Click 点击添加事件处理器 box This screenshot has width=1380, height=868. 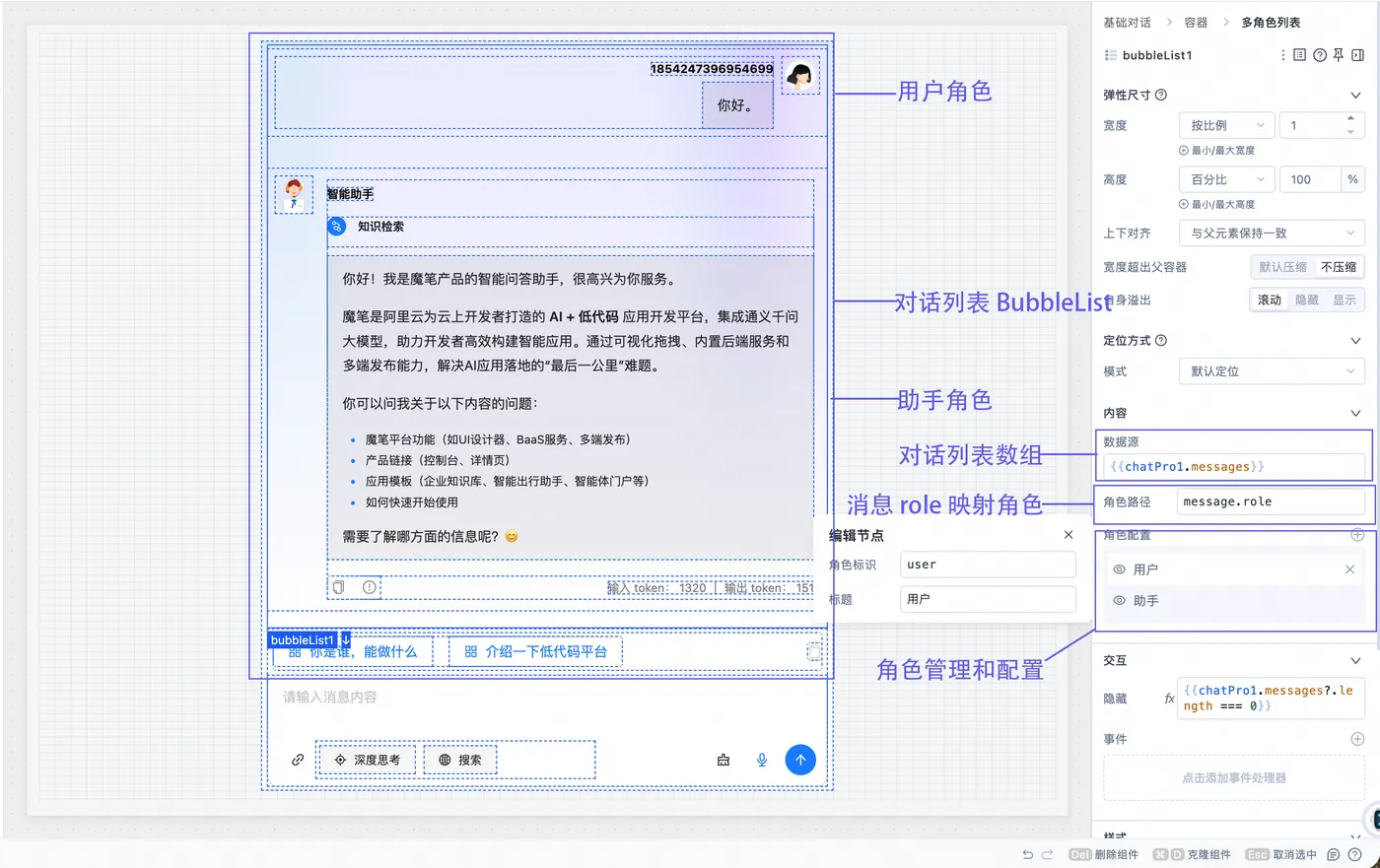tap(1234, 778)
